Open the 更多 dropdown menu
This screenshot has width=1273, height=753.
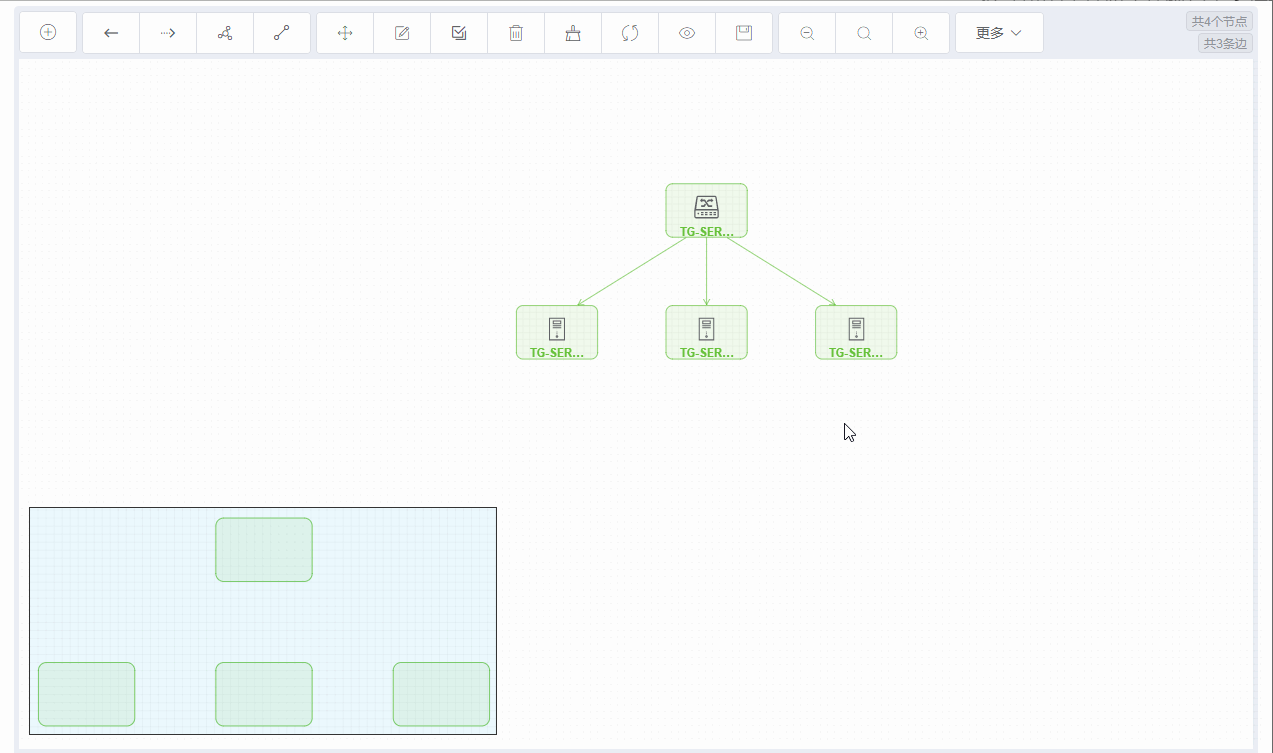999,33
